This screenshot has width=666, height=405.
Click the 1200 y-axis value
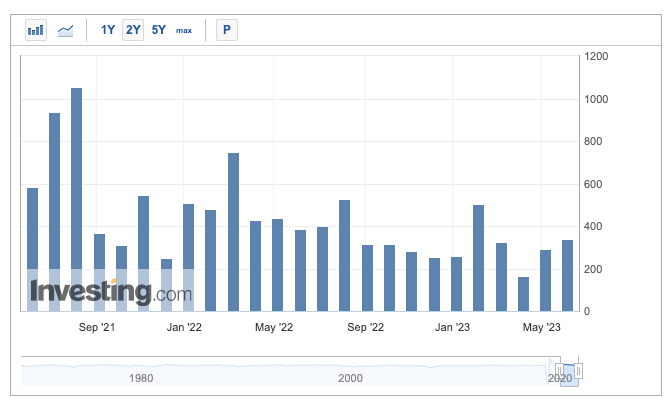coord(596,56)
